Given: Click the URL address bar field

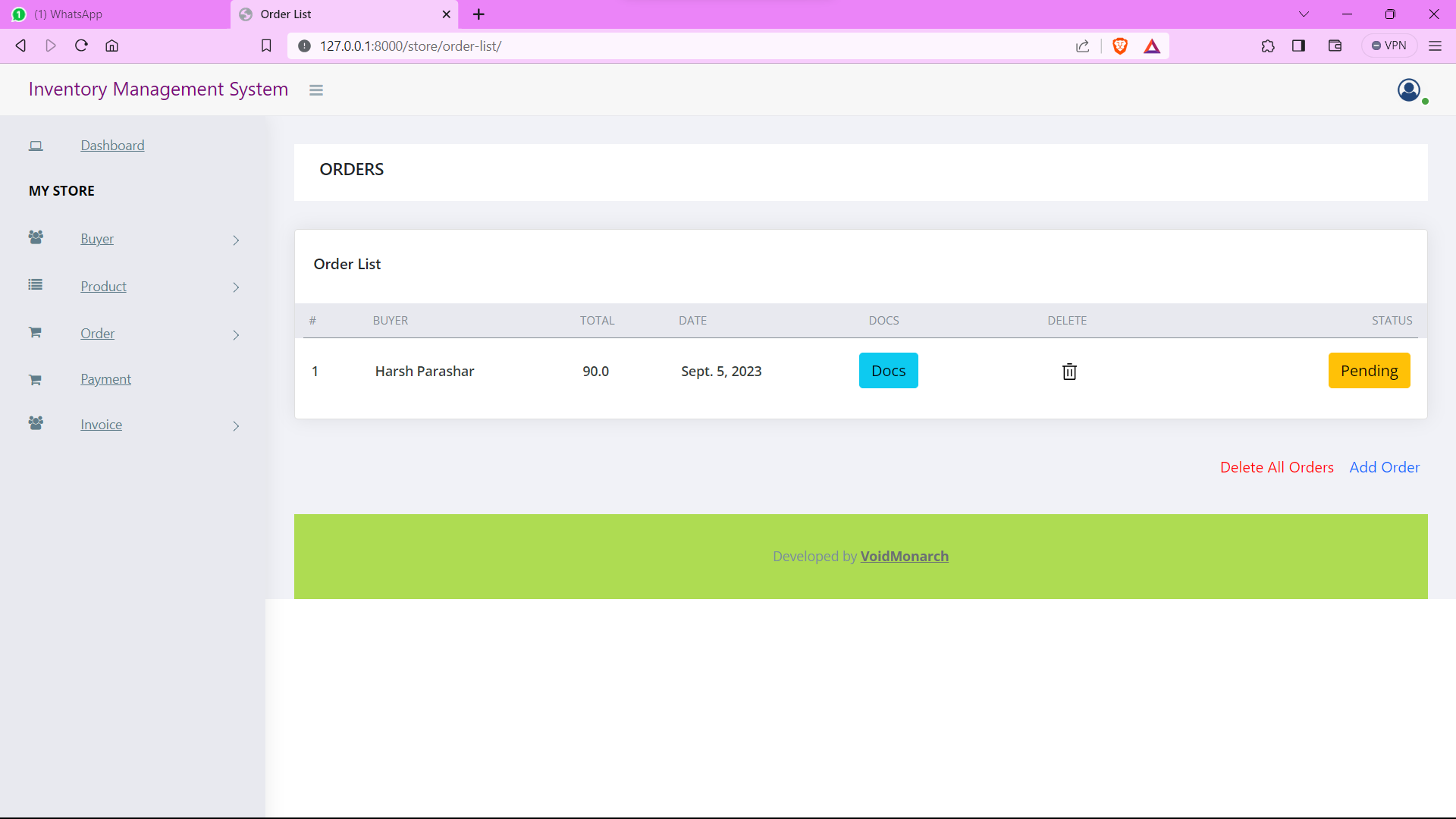Looking at the screenshot, I should [x=682, y=46].
